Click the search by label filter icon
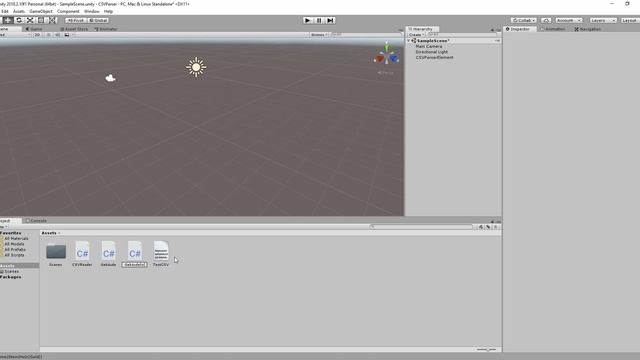 (x=488, y=227)
